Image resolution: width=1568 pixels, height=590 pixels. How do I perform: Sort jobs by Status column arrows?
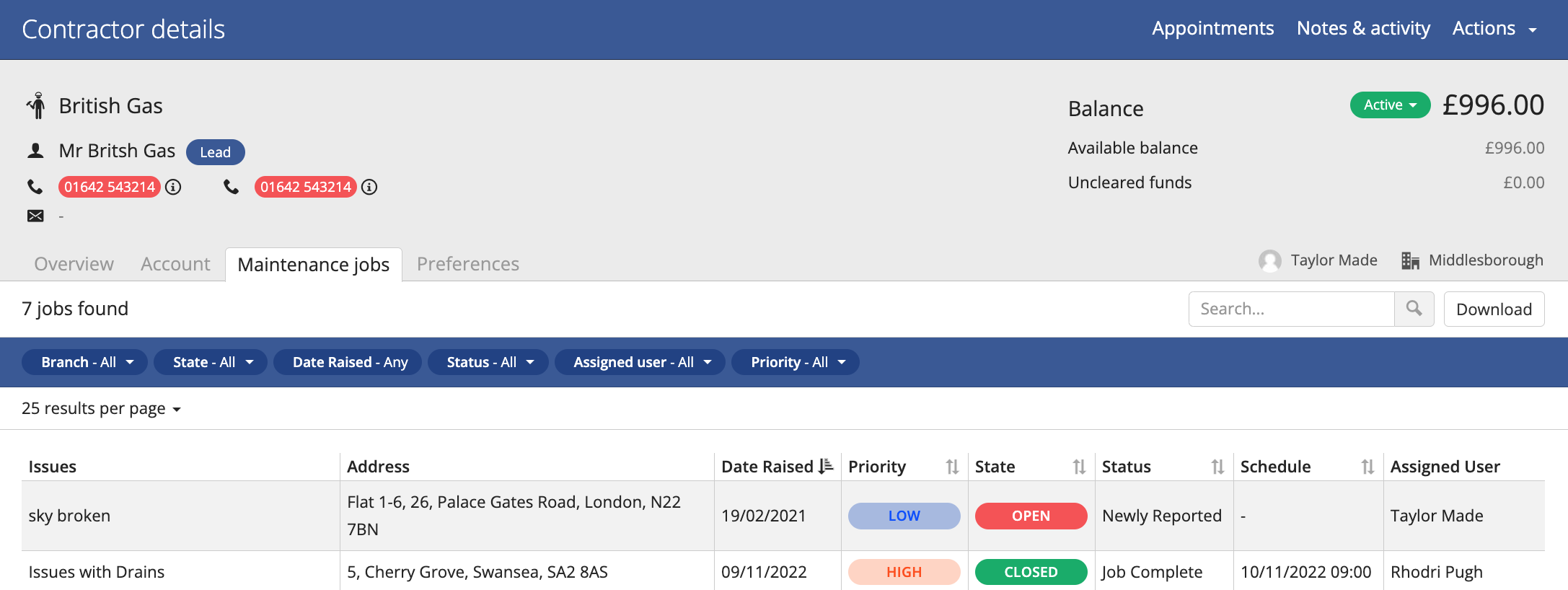pyautogui.click(x=1217, y=467)
